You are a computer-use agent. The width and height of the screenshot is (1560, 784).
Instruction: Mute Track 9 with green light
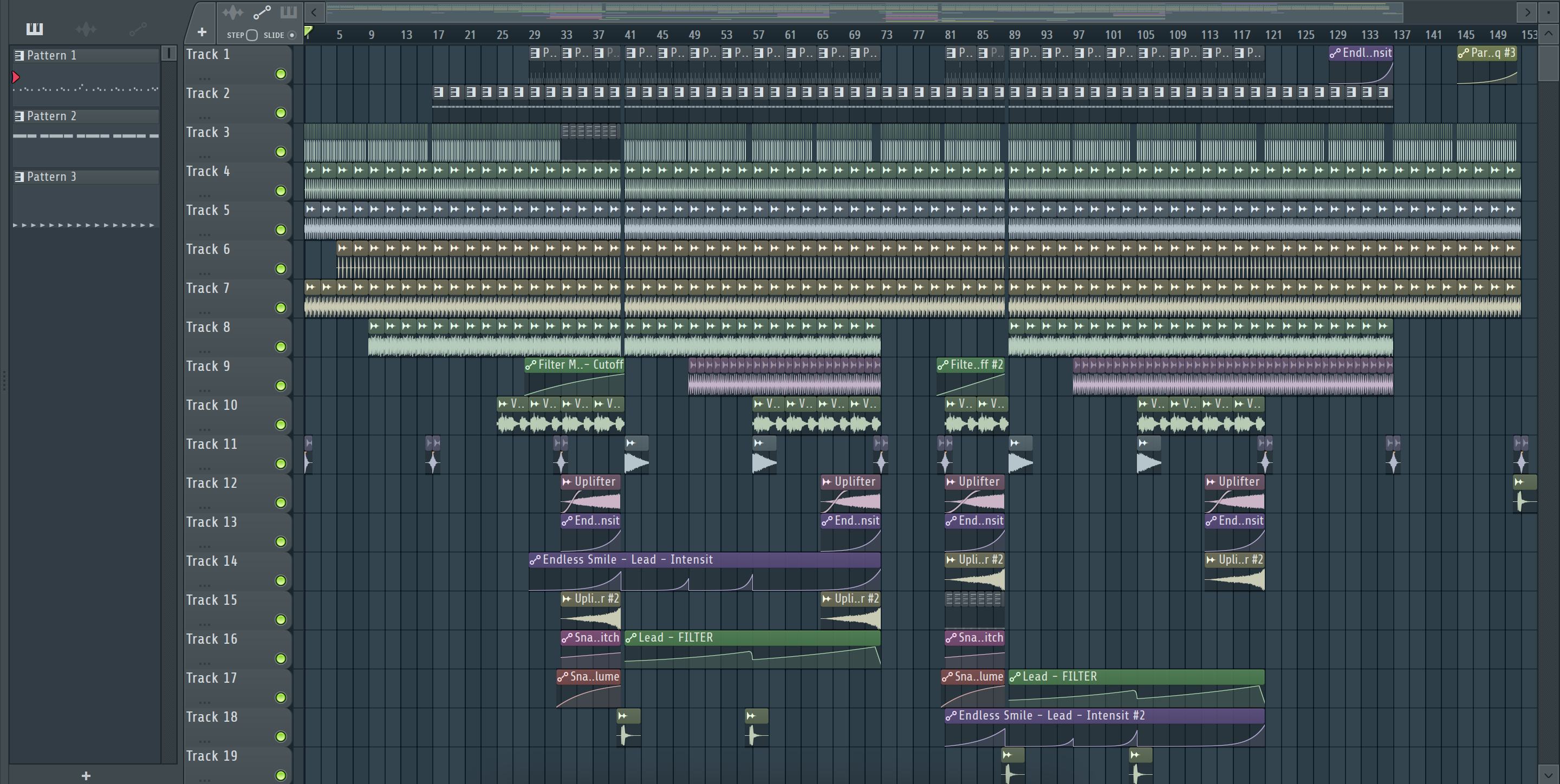281,386
